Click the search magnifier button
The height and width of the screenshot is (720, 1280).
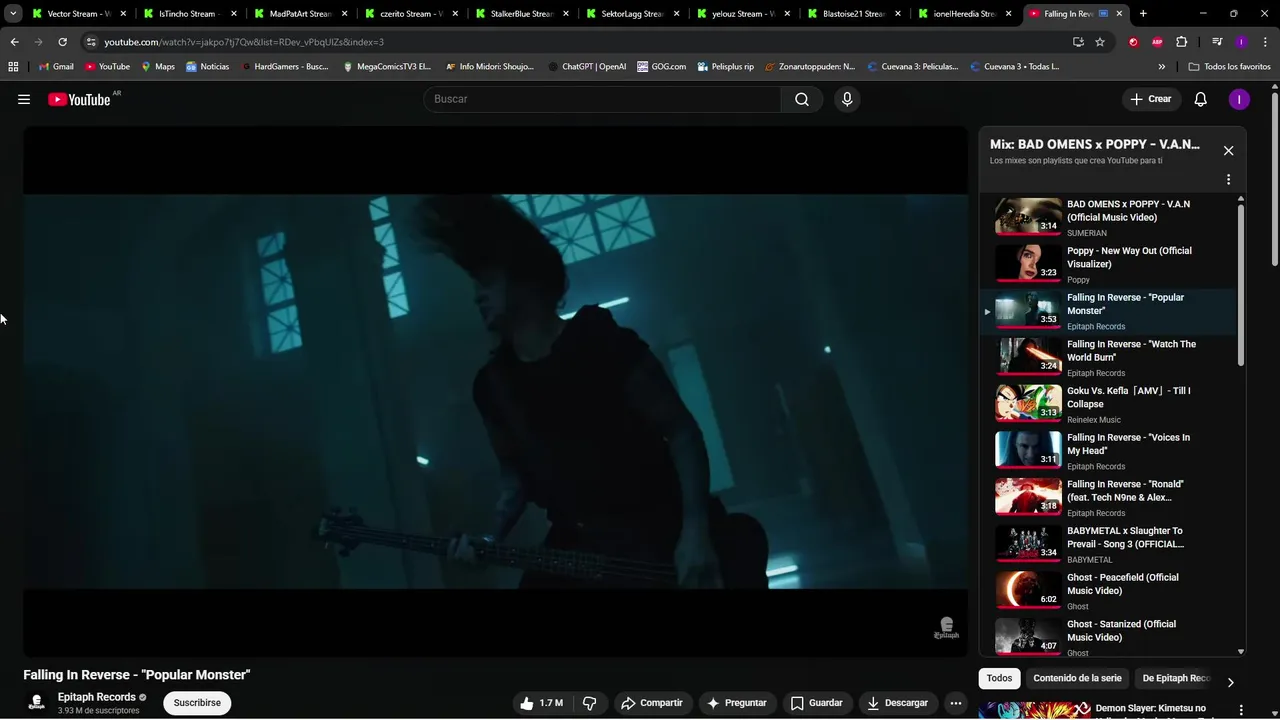point(802,99)
